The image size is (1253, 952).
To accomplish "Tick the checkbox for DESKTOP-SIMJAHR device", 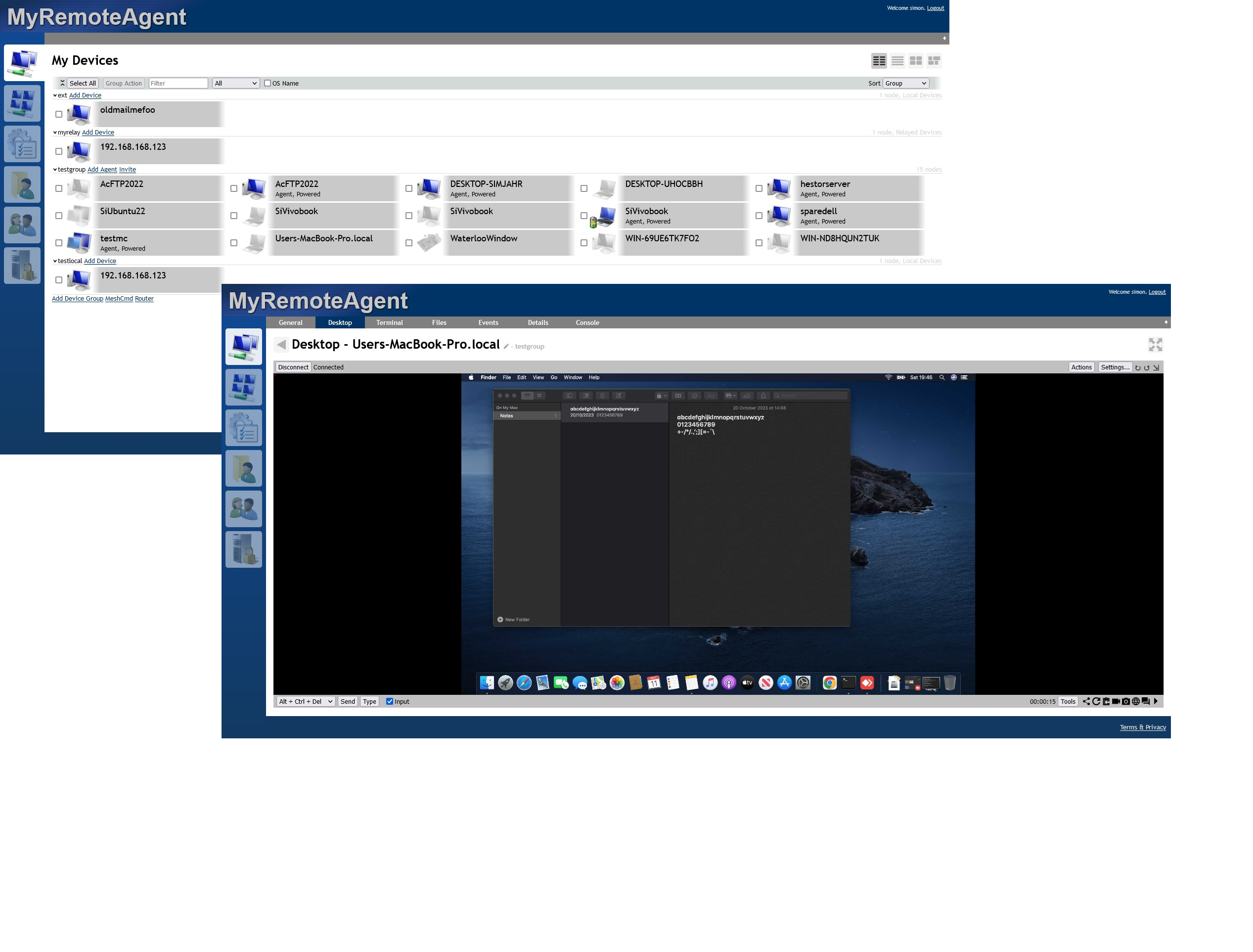I will (x=408, y=189).
